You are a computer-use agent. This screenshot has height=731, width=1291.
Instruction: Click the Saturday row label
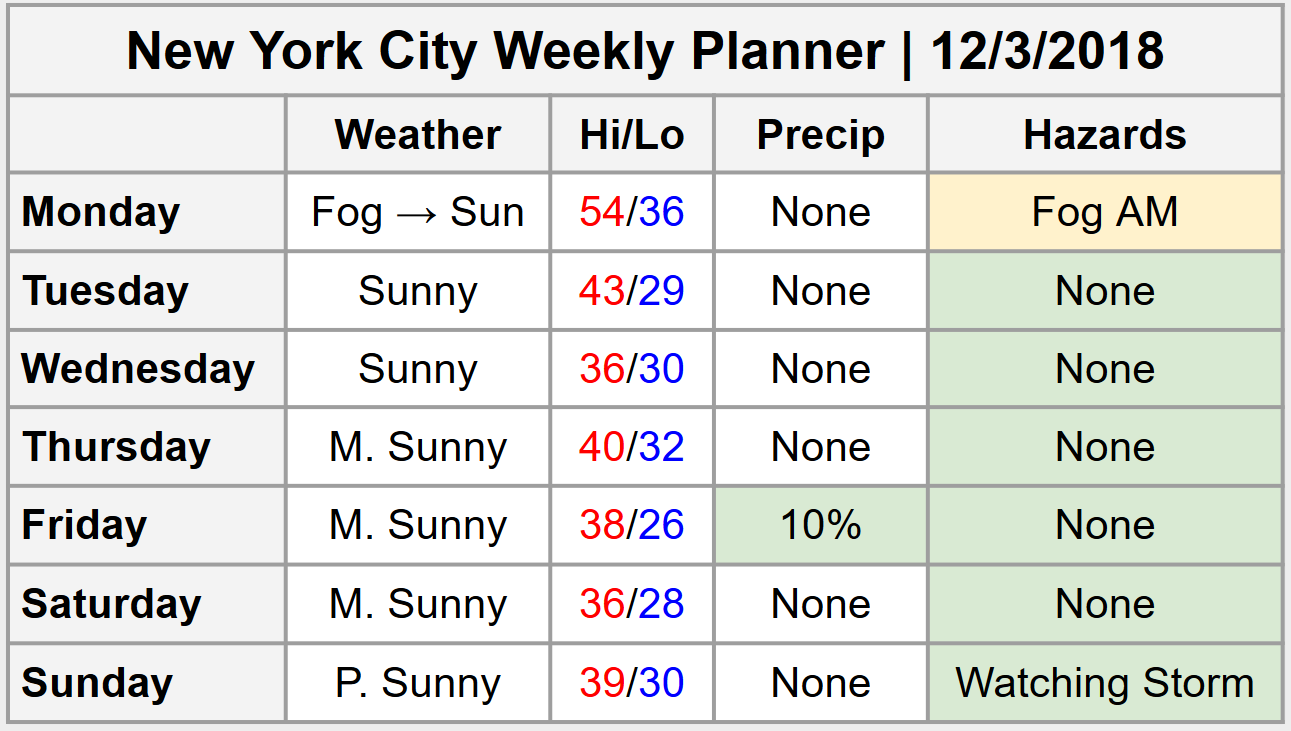coord(111,604)
